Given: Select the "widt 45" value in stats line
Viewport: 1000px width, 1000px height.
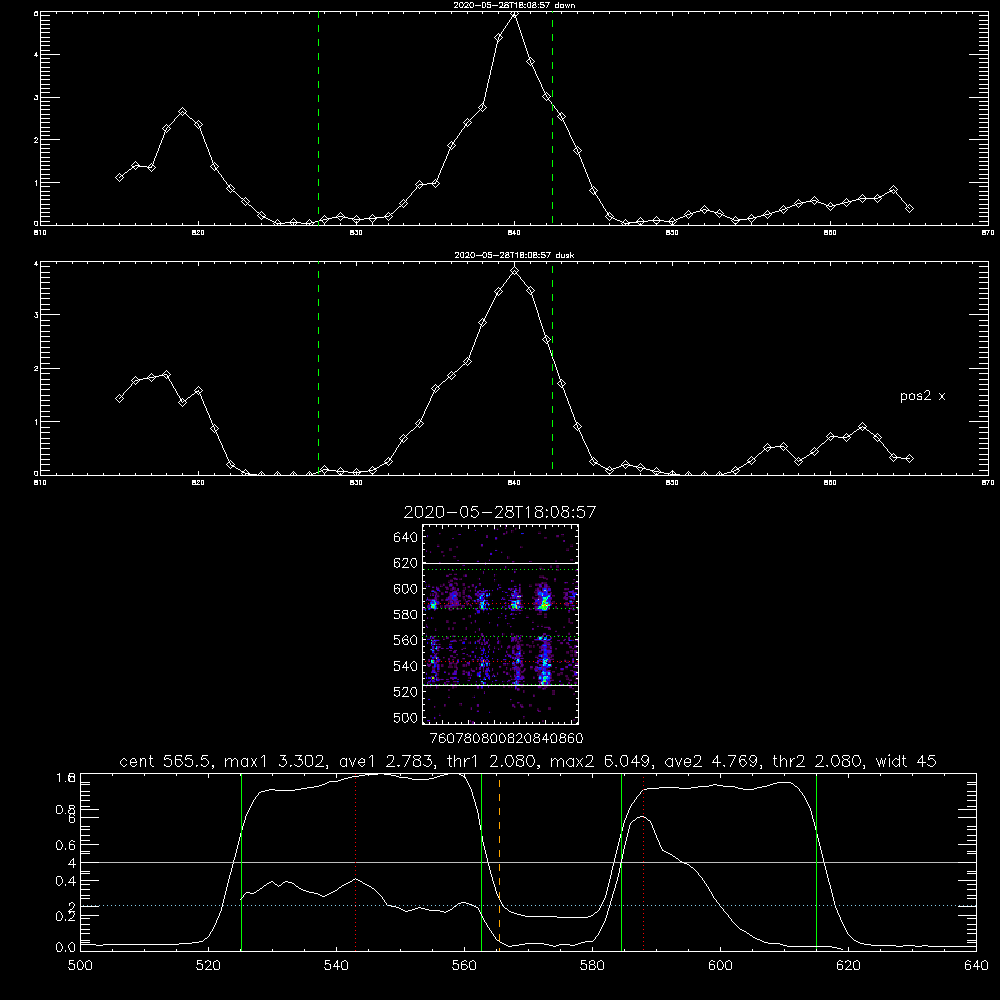Looking at the screenshot, I should click(x=906, y=761).
